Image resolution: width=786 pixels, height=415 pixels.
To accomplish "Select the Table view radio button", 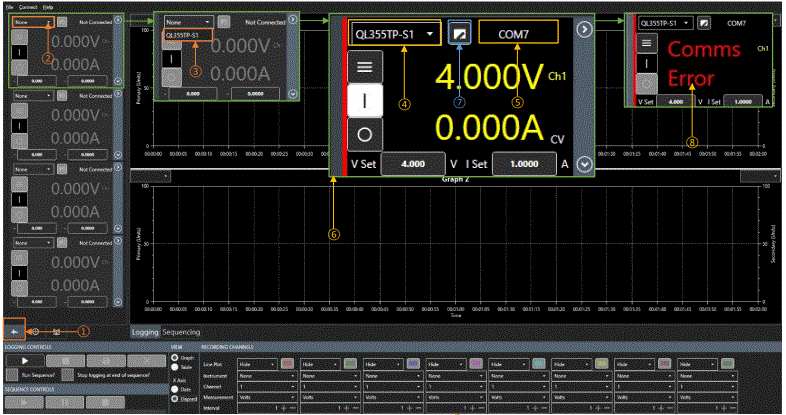I will coord(175,367).
